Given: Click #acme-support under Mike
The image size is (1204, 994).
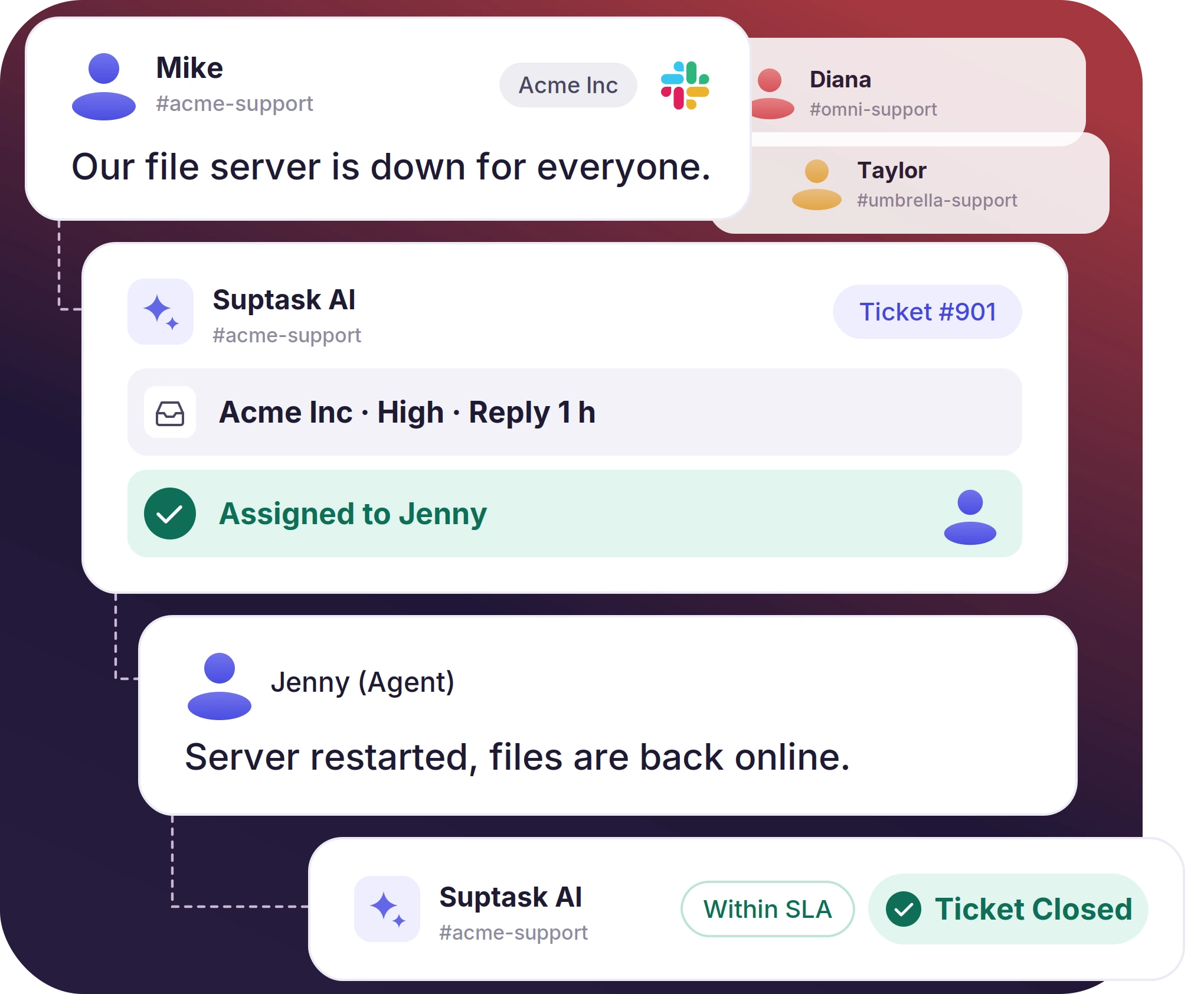Looking at the screenshot, I should point(234,103).
